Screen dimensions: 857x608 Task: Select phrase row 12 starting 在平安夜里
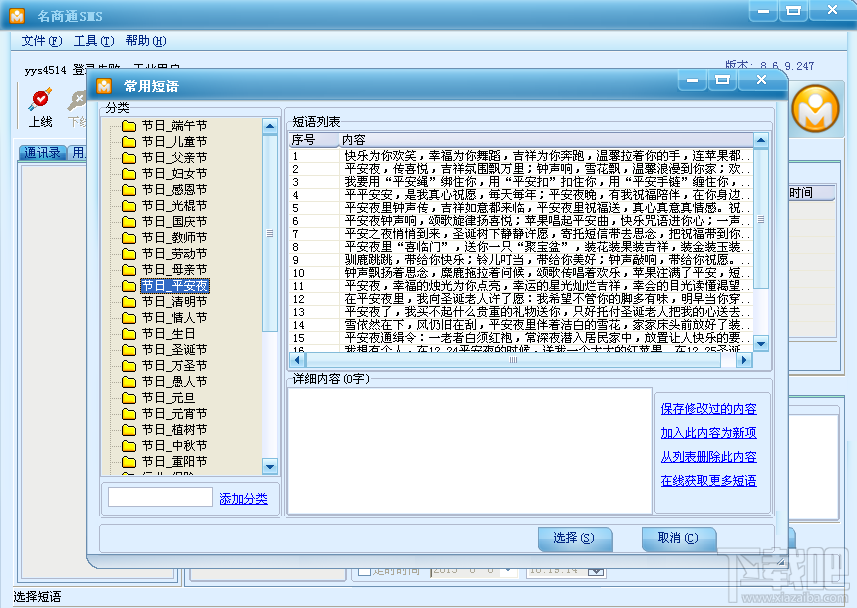click(521, 299)
